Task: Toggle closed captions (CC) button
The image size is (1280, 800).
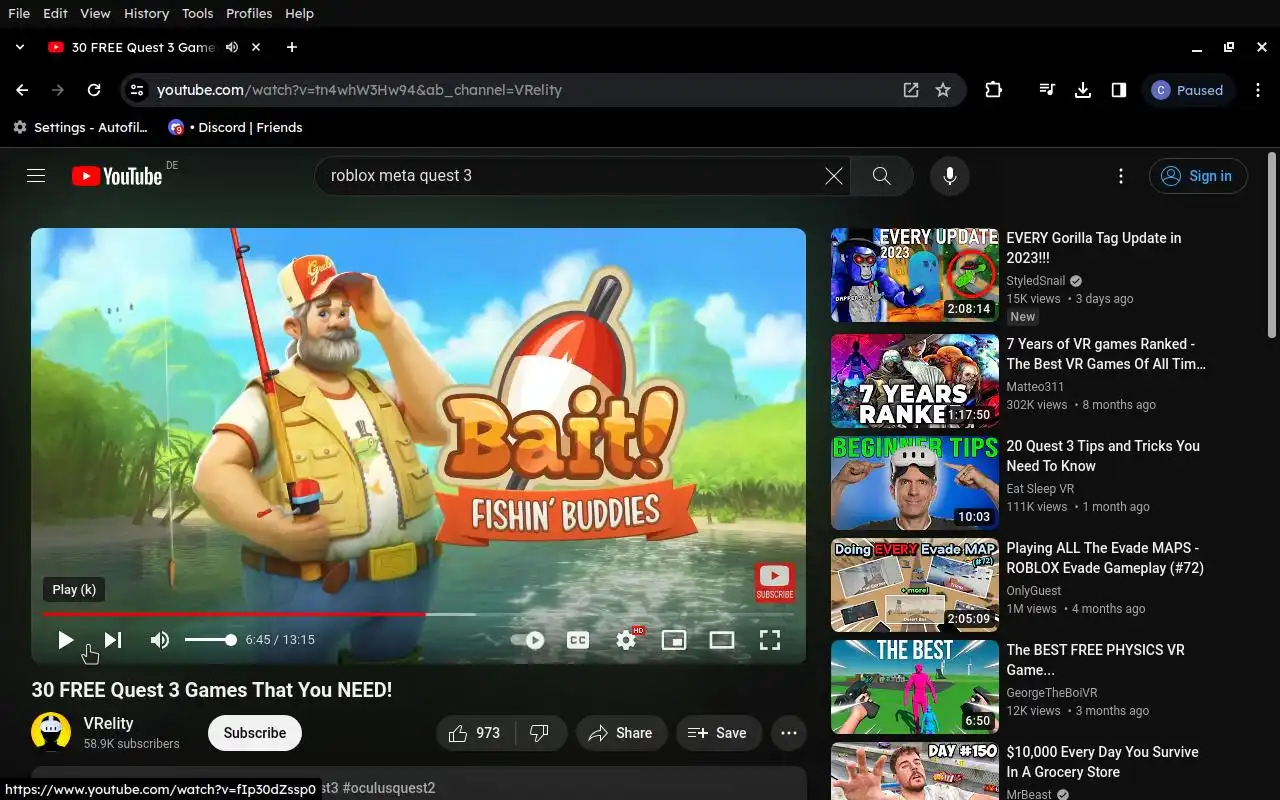Action: 578,640
